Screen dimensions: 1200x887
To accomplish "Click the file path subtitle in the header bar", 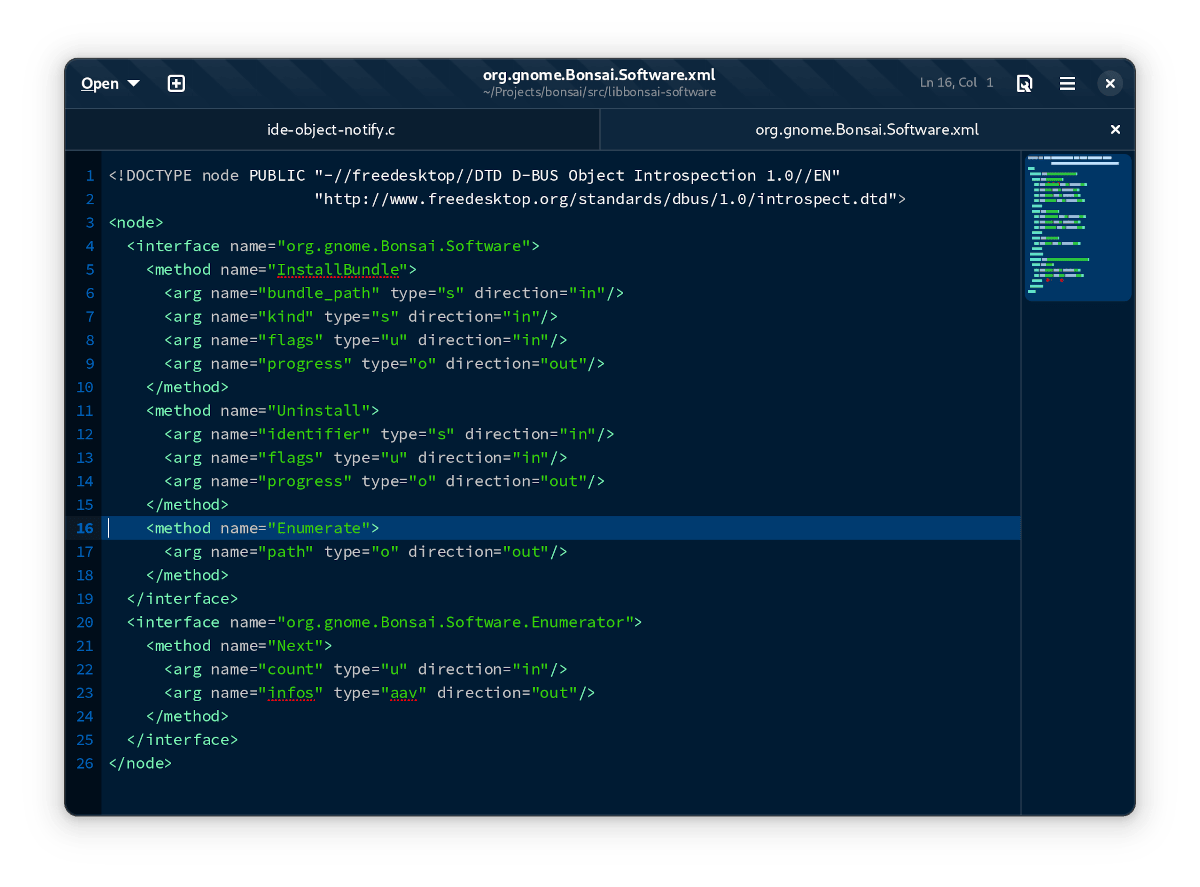I will coord(598,93).
